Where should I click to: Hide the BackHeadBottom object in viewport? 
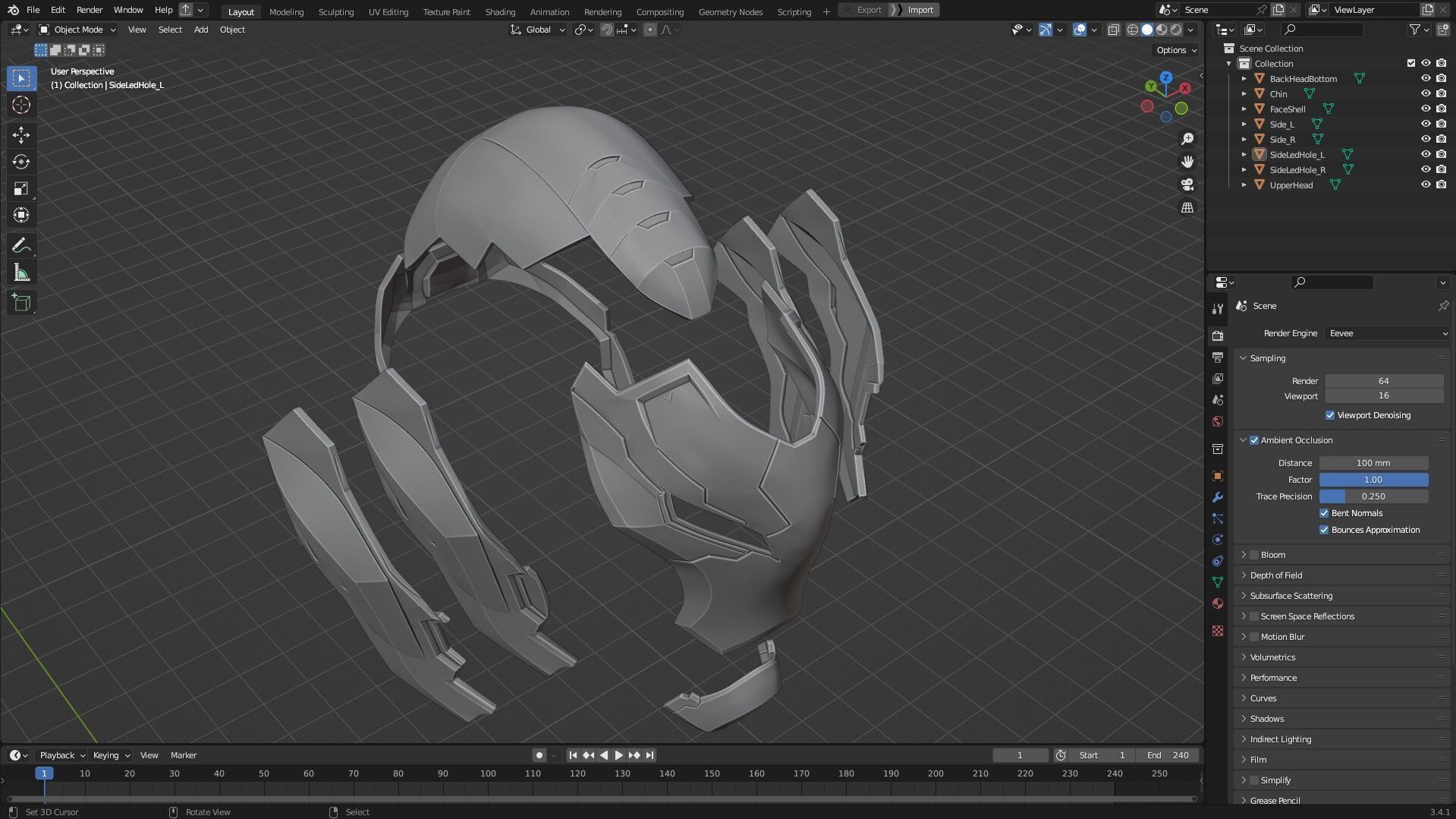pos(1426,78)
